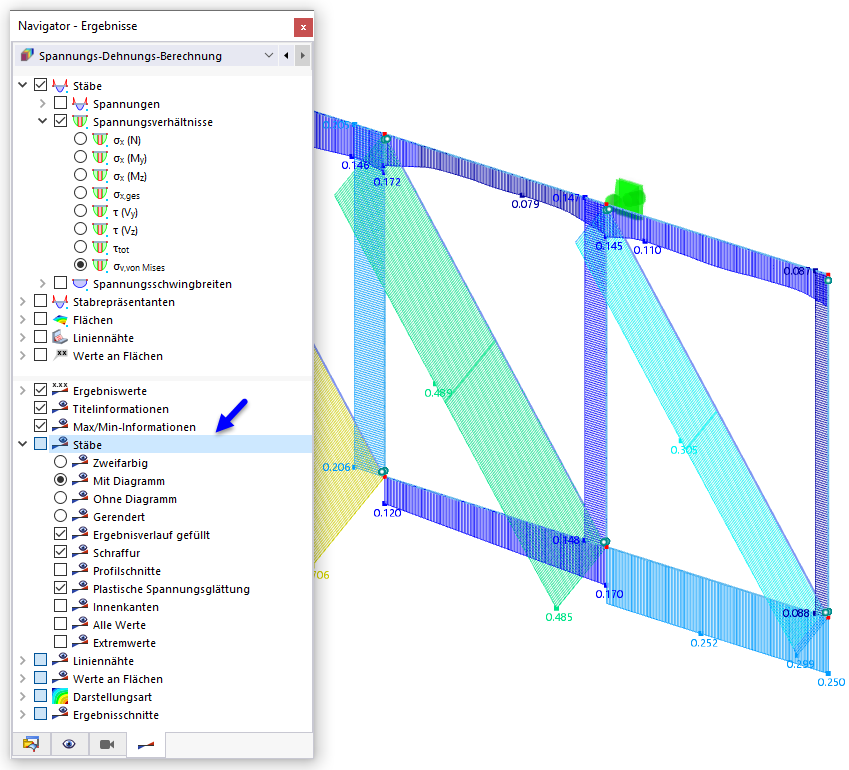Select the σx,ges radio button
The width and height of the screenshot is (849, 770).
(80, 192)
